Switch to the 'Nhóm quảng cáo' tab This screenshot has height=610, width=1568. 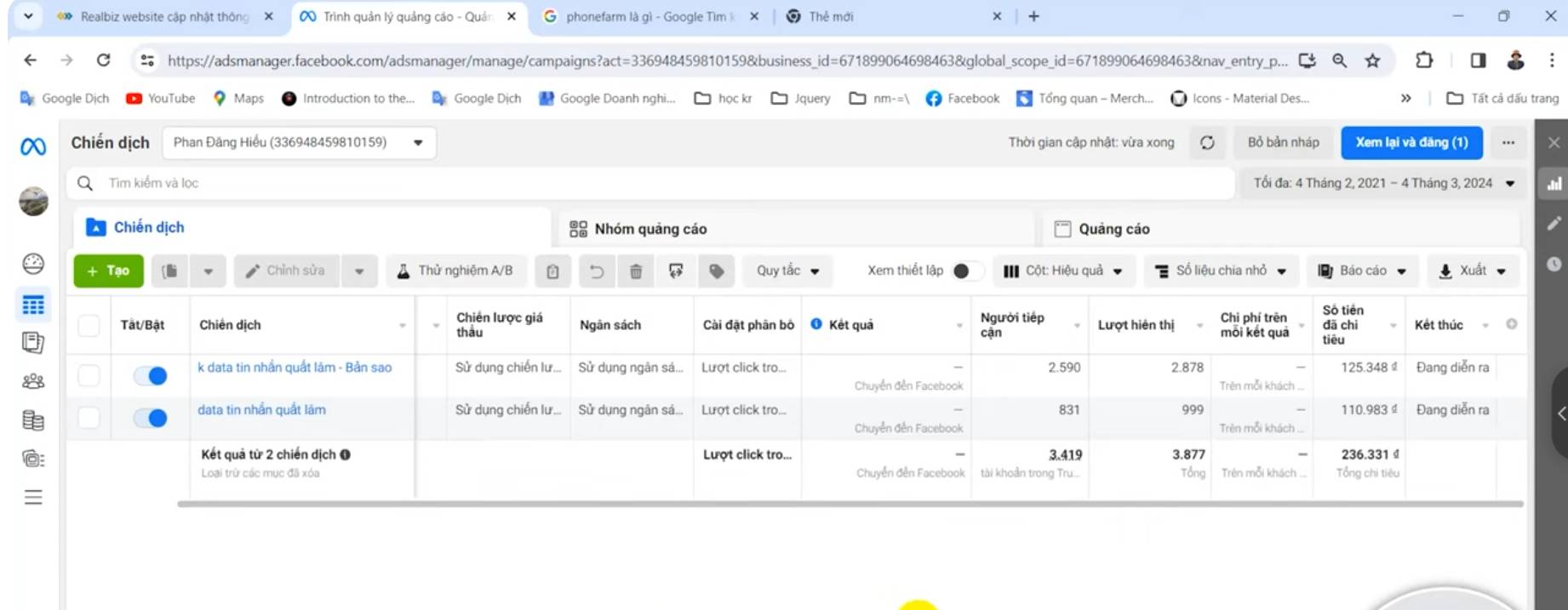click(x=650, y=229)
